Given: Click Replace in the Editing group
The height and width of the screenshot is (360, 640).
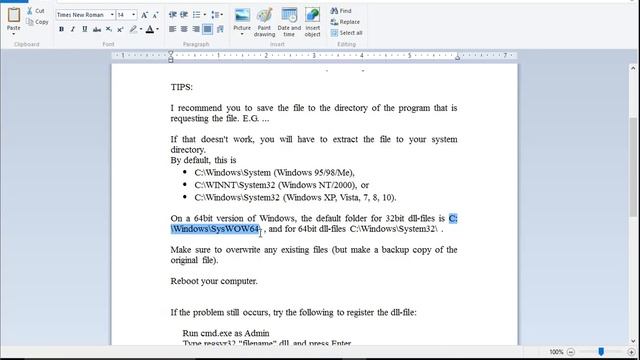Looking at the screenshot, I should click(345, 22).
